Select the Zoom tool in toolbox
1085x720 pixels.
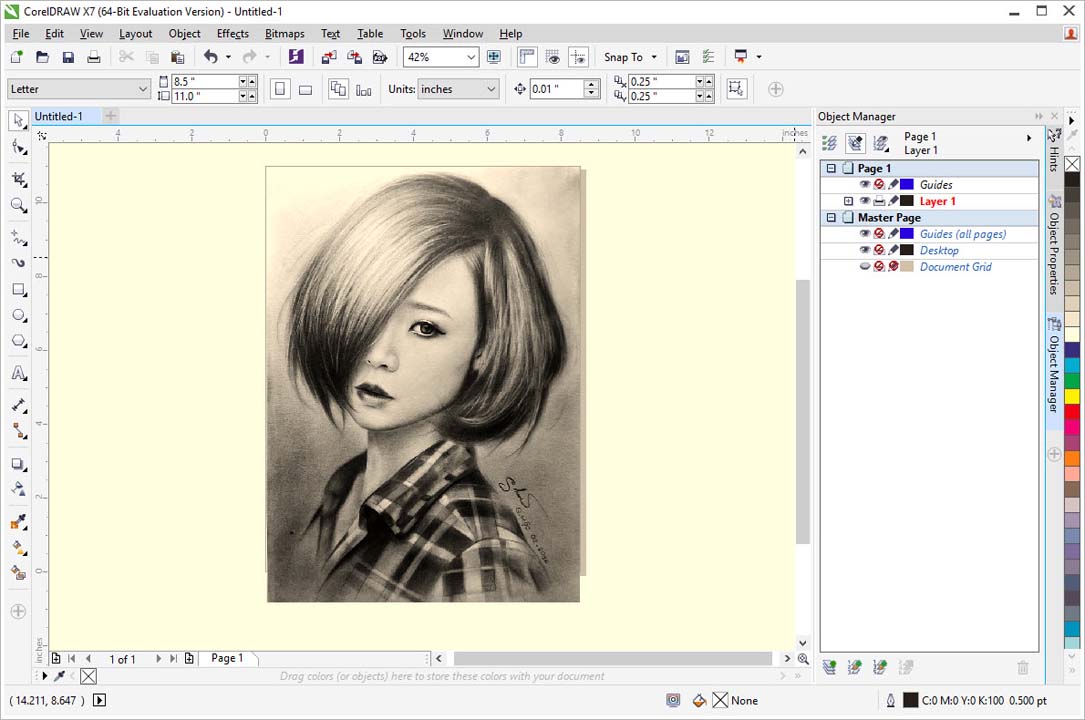point(18,206)
